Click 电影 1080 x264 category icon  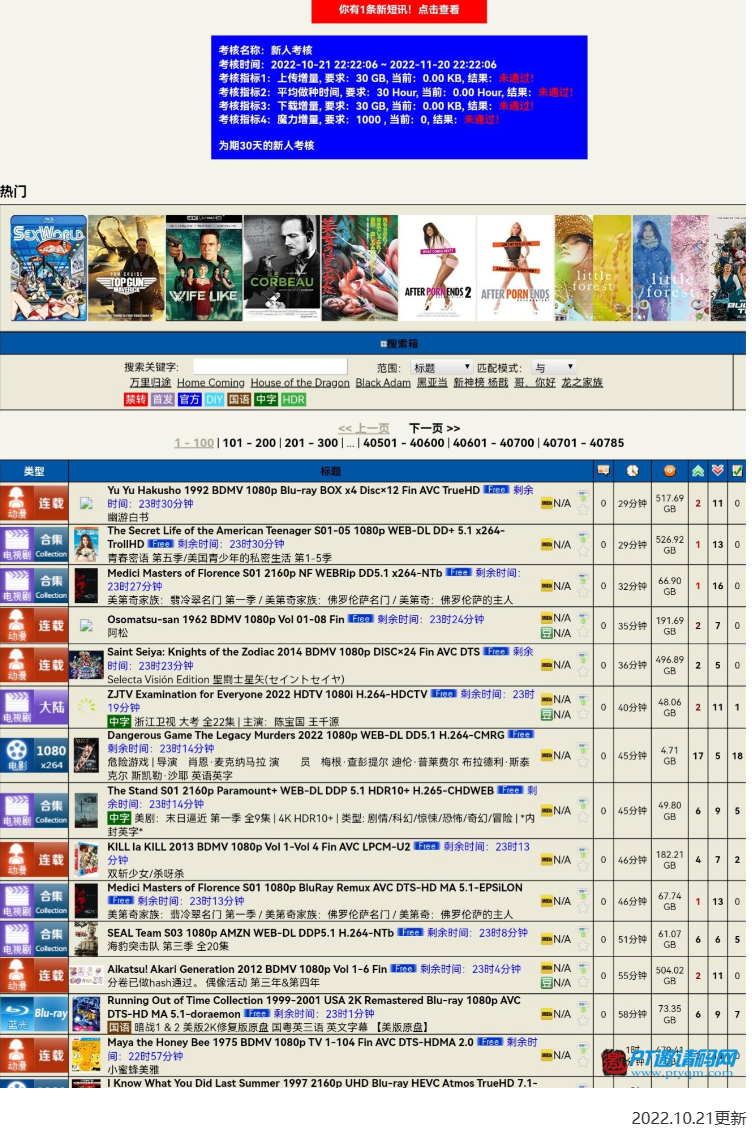(x=34, y=755)
